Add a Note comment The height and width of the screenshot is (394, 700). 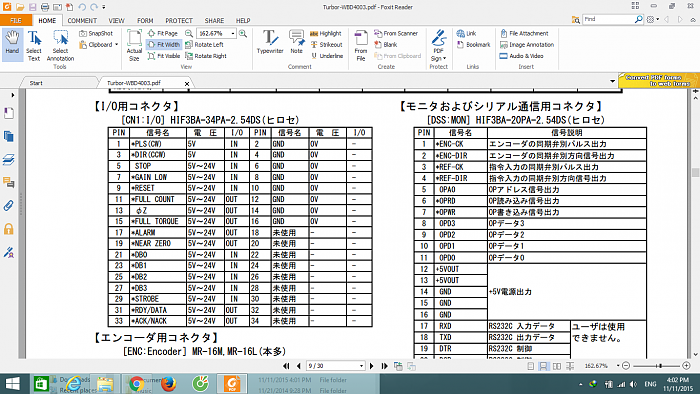coord(296,42)
